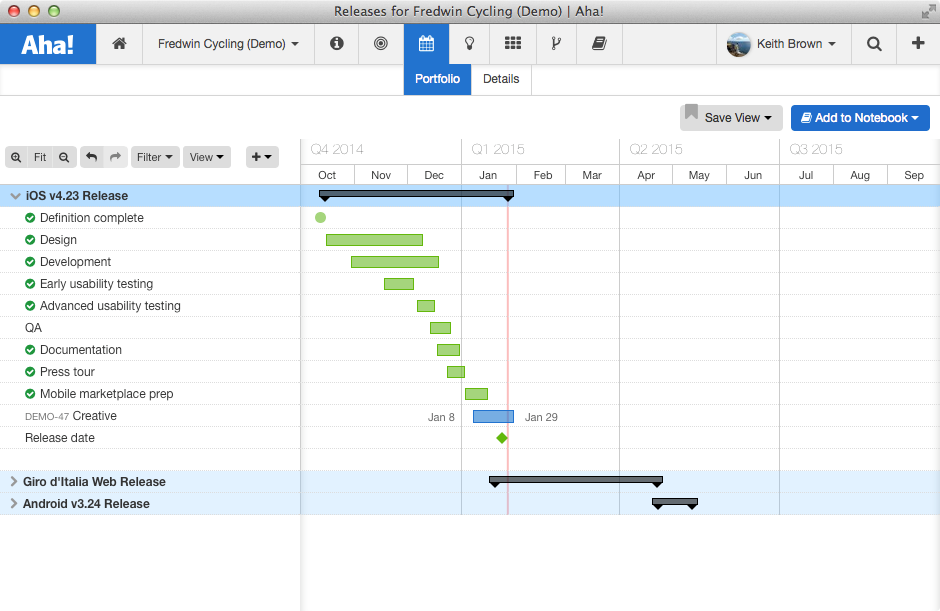Click the plus icon in top bar

coord(918,43)
